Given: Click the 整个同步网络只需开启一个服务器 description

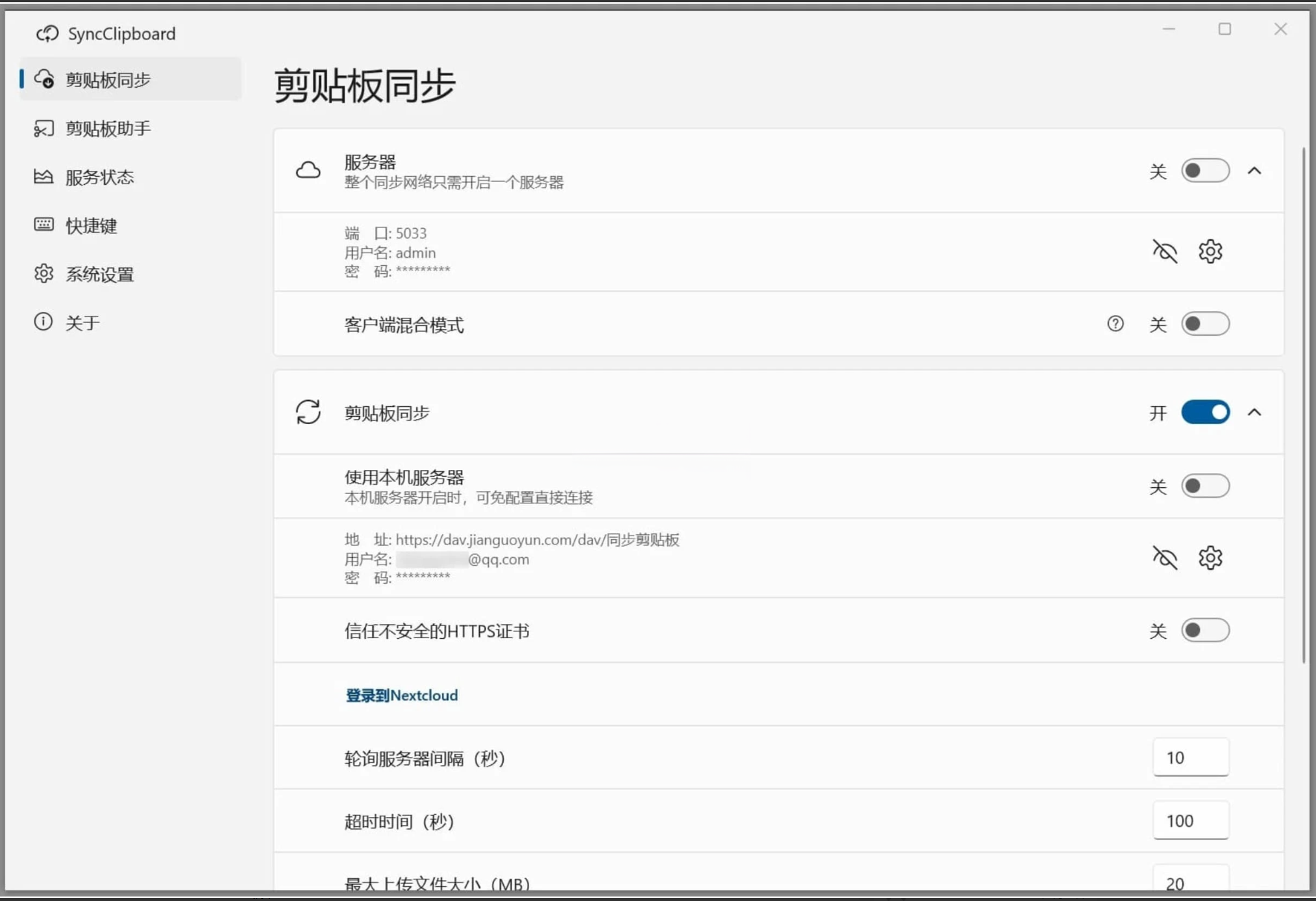Looking at the screenshot, I should pos(454,183).
